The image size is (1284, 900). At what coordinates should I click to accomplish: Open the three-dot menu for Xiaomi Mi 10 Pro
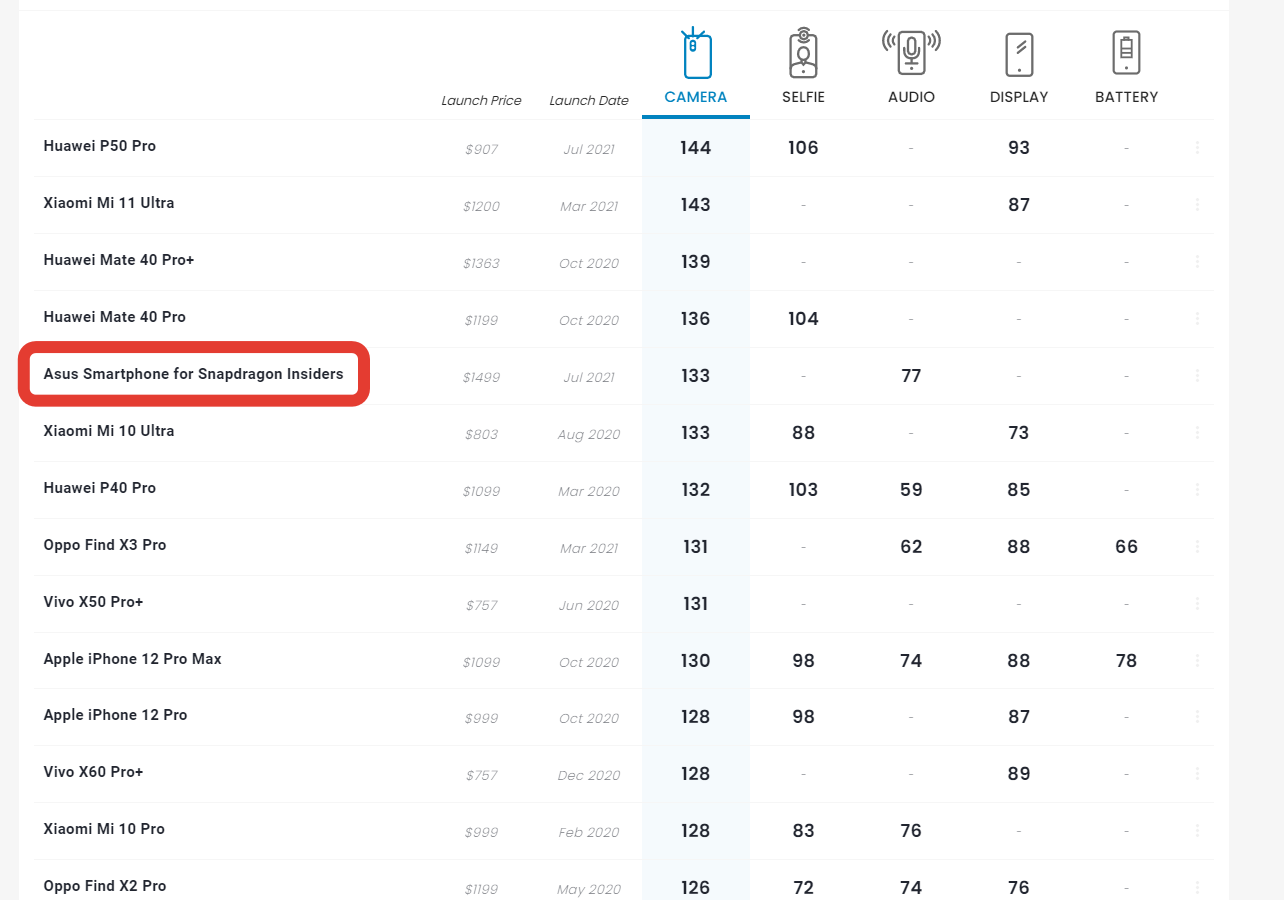pyautogui.click(x=1197, y=831)
